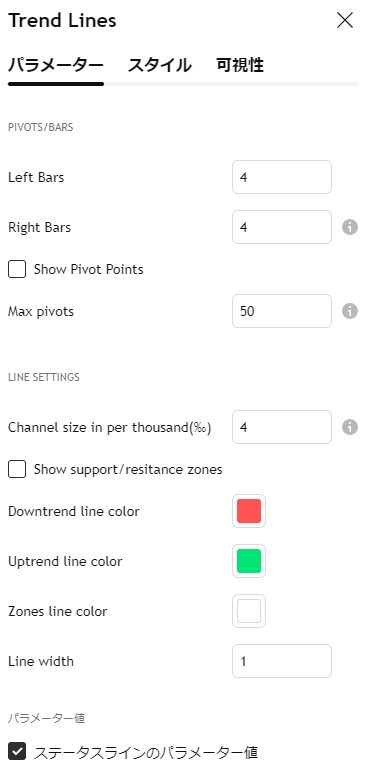Change the green Uptrend line color swatch
Screen dimensions: 375x778
pos(249,561)
